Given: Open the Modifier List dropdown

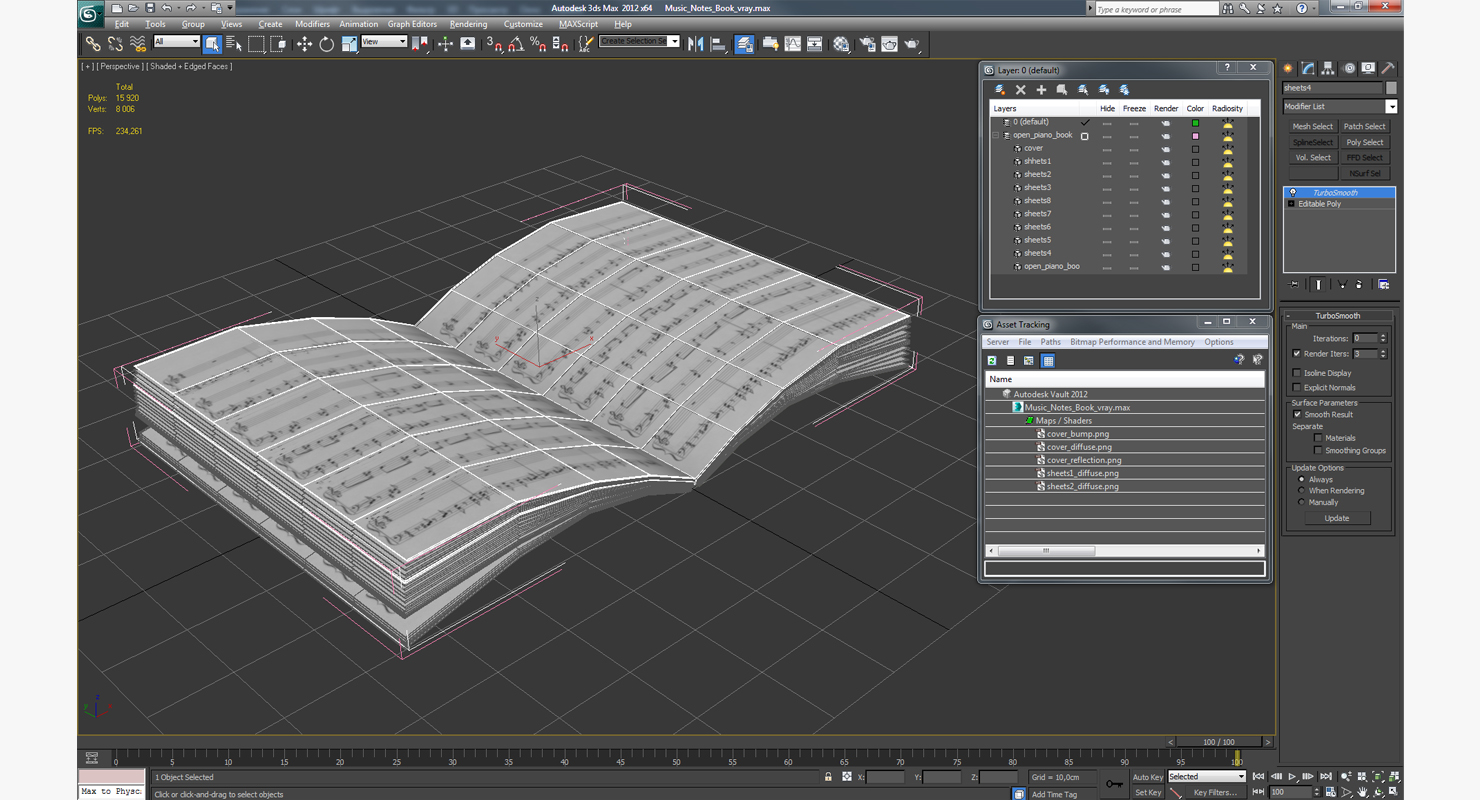Looking at the screenshot, I should [1391, 106].
